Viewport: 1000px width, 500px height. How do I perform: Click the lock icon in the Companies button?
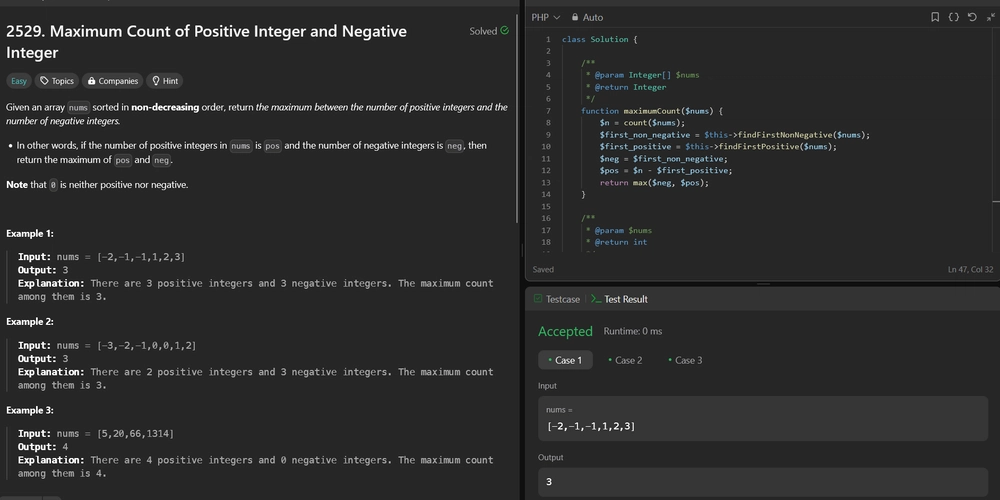tap(91, 81)
